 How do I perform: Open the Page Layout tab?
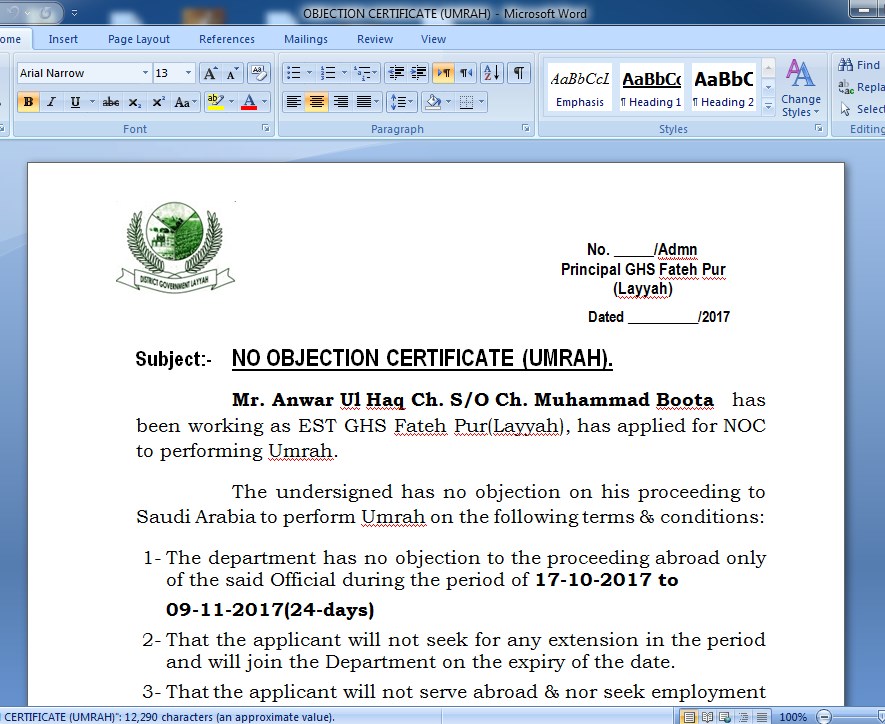139,39
